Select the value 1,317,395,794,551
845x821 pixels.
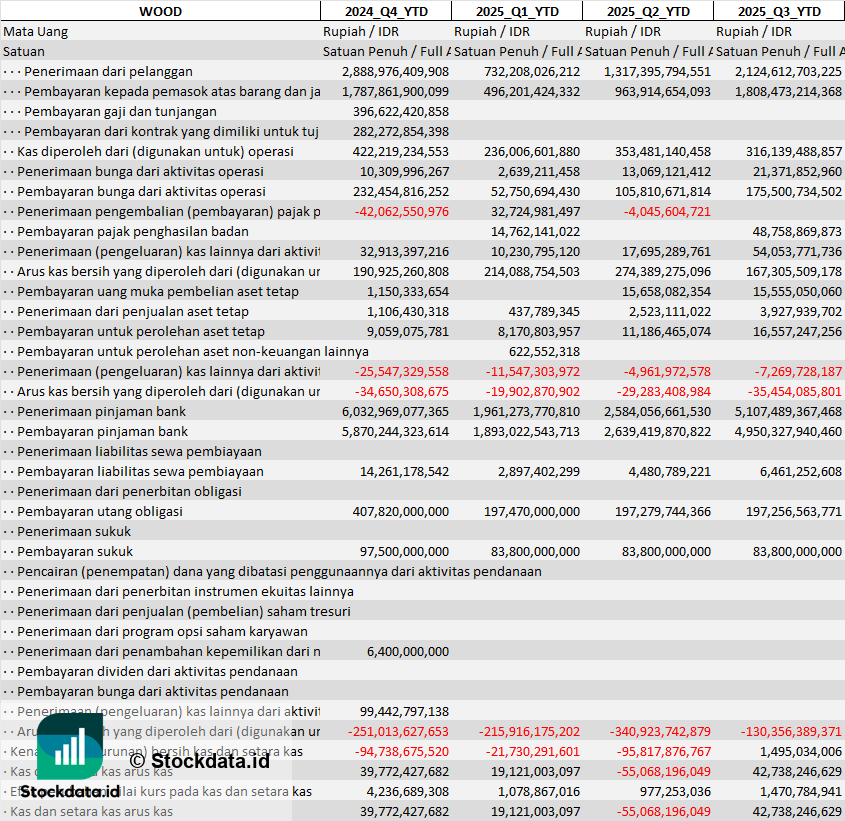pos(657,72)
